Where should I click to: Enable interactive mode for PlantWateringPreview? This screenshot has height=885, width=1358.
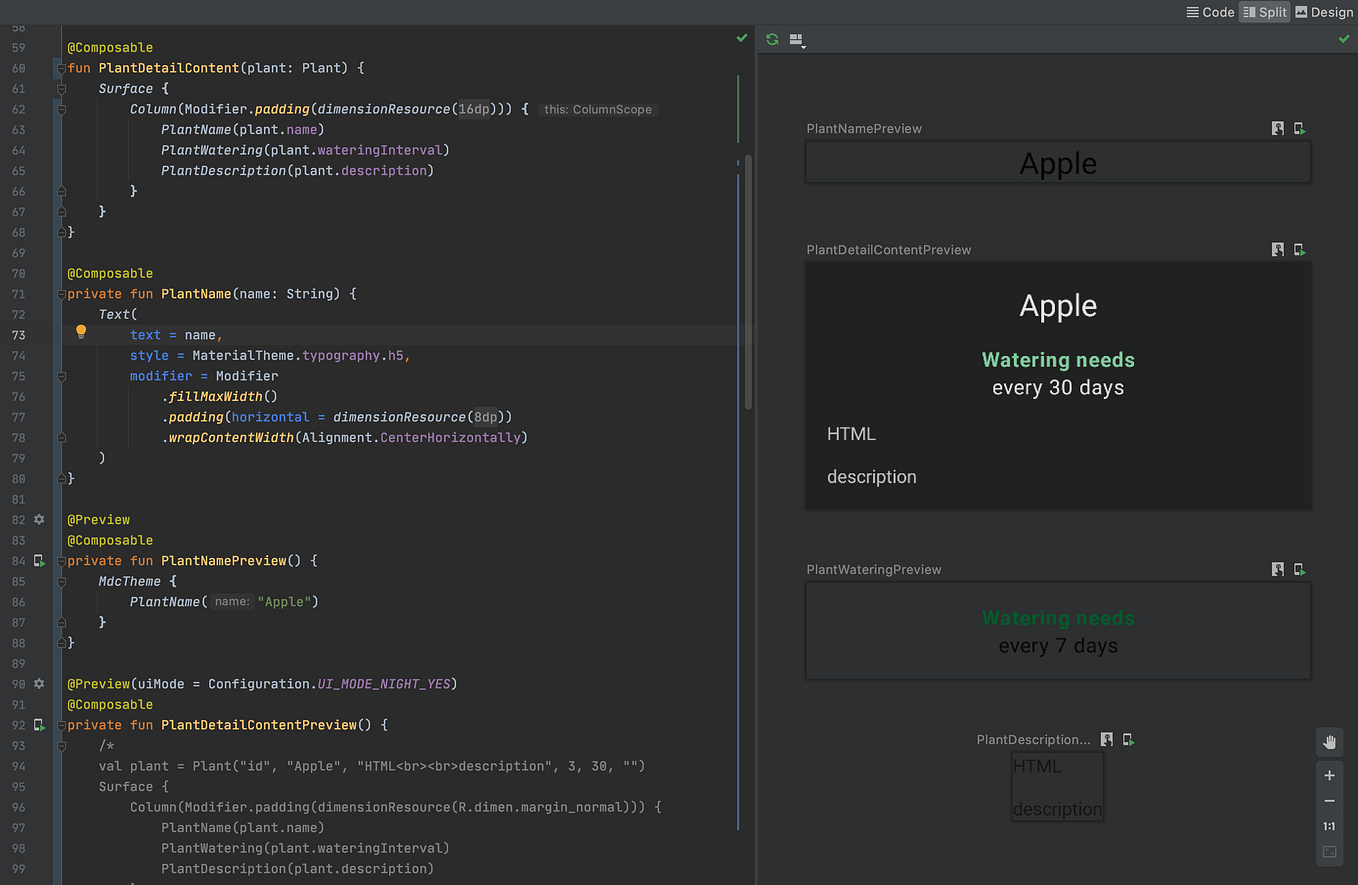pyautogui.click(x=1277, y=569)
